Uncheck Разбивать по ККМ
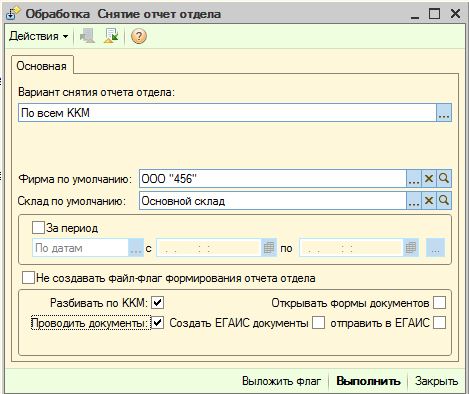Viewport: 469px width, 394px height. click(157, 303)
